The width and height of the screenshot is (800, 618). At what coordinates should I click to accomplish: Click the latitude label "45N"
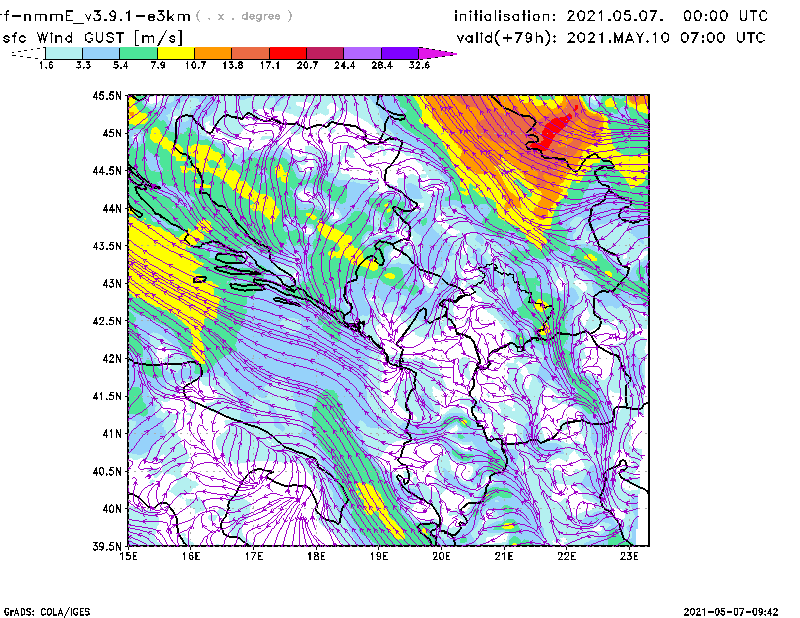click(x=112, y=133)
